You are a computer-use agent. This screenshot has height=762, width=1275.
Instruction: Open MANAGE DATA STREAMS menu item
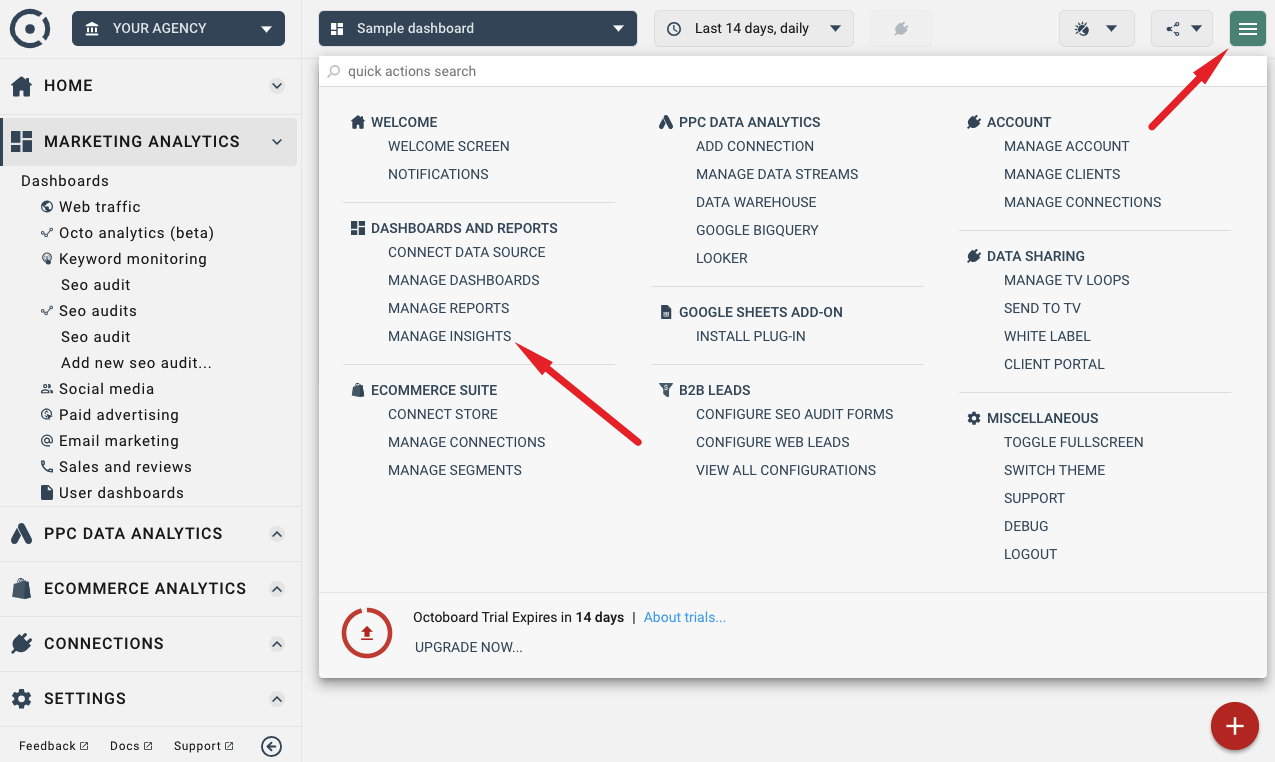777,174
